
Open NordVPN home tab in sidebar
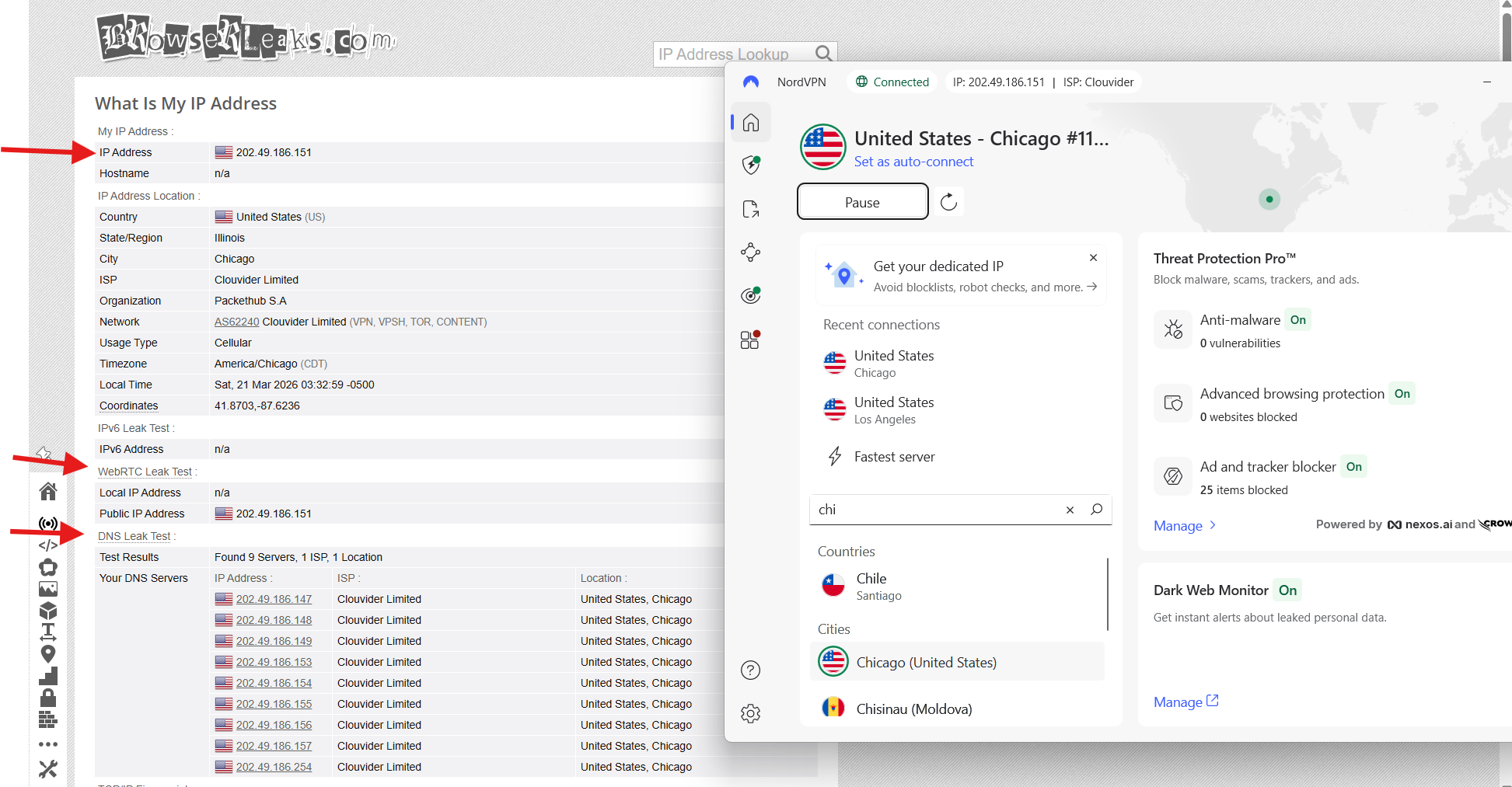point(751,123)
